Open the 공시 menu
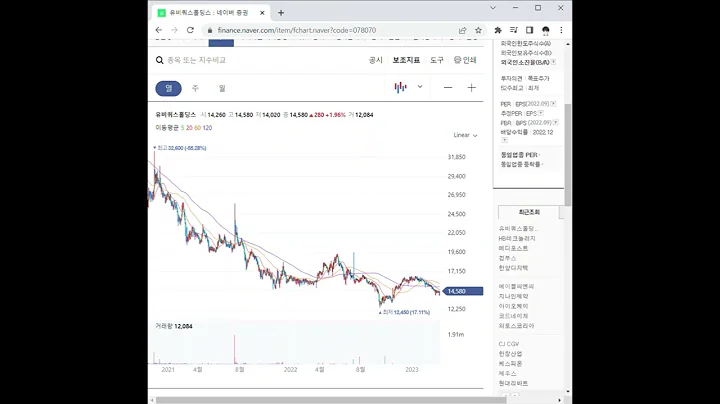Screen dimensions: 720x404 (376, 60)
